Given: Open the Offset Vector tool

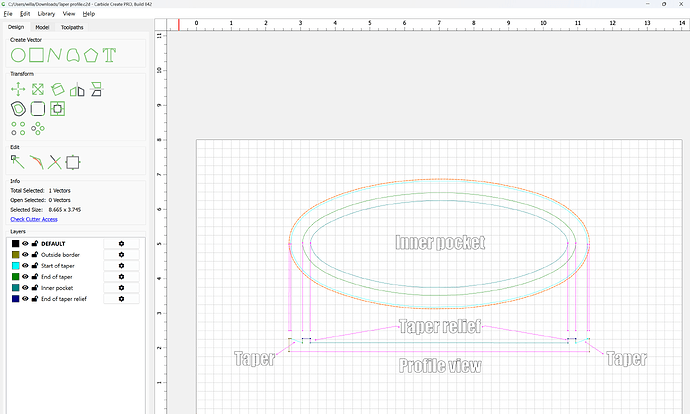Looking at the screenshot, I should click(x=18, y=108).
